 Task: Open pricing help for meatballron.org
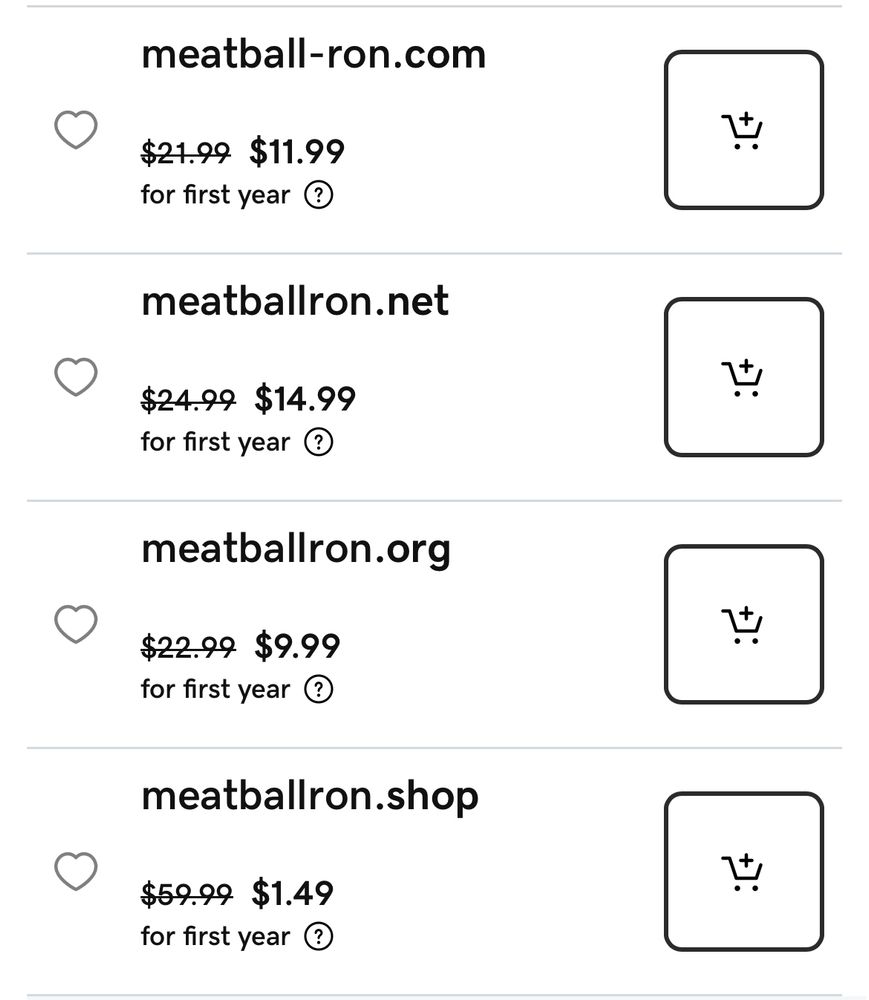point(319,689)
